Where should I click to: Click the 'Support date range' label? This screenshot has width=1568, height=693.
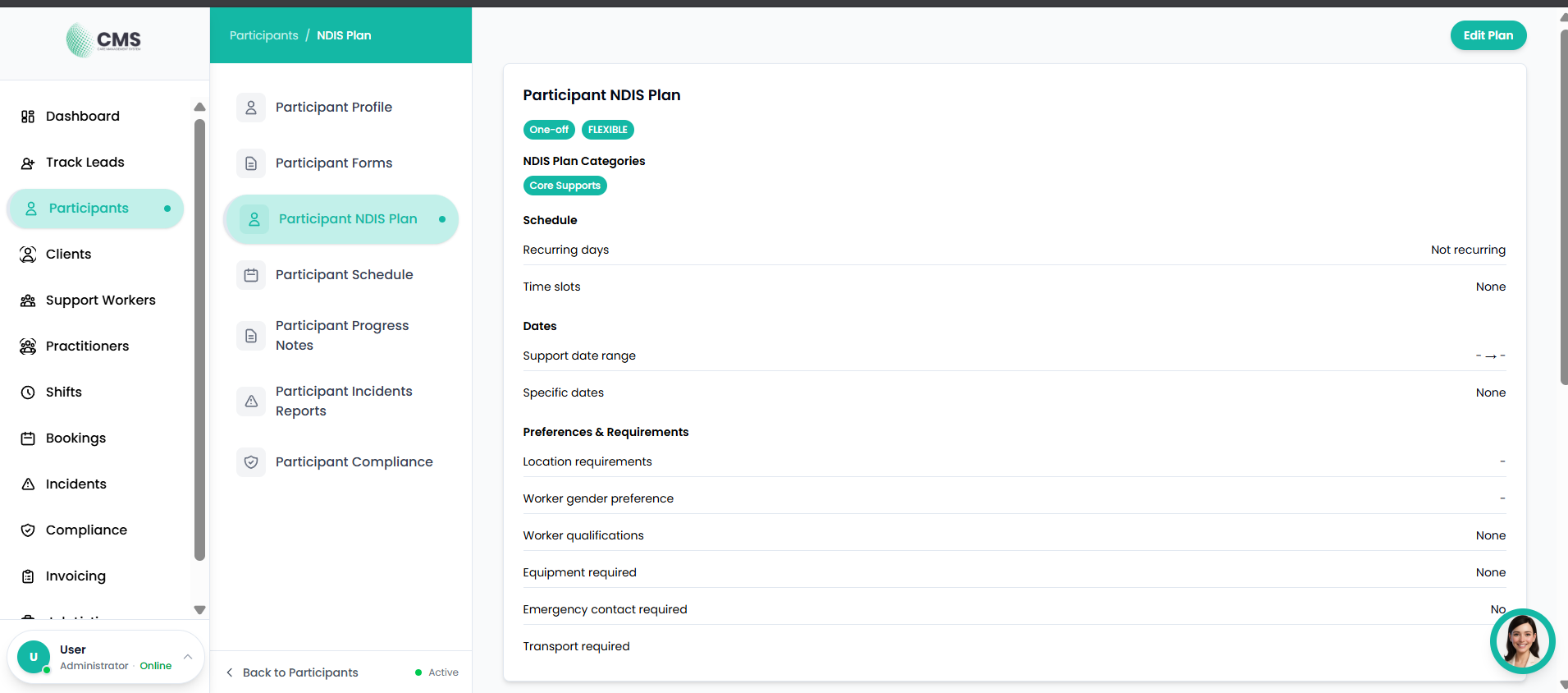(x=579, y=356)
